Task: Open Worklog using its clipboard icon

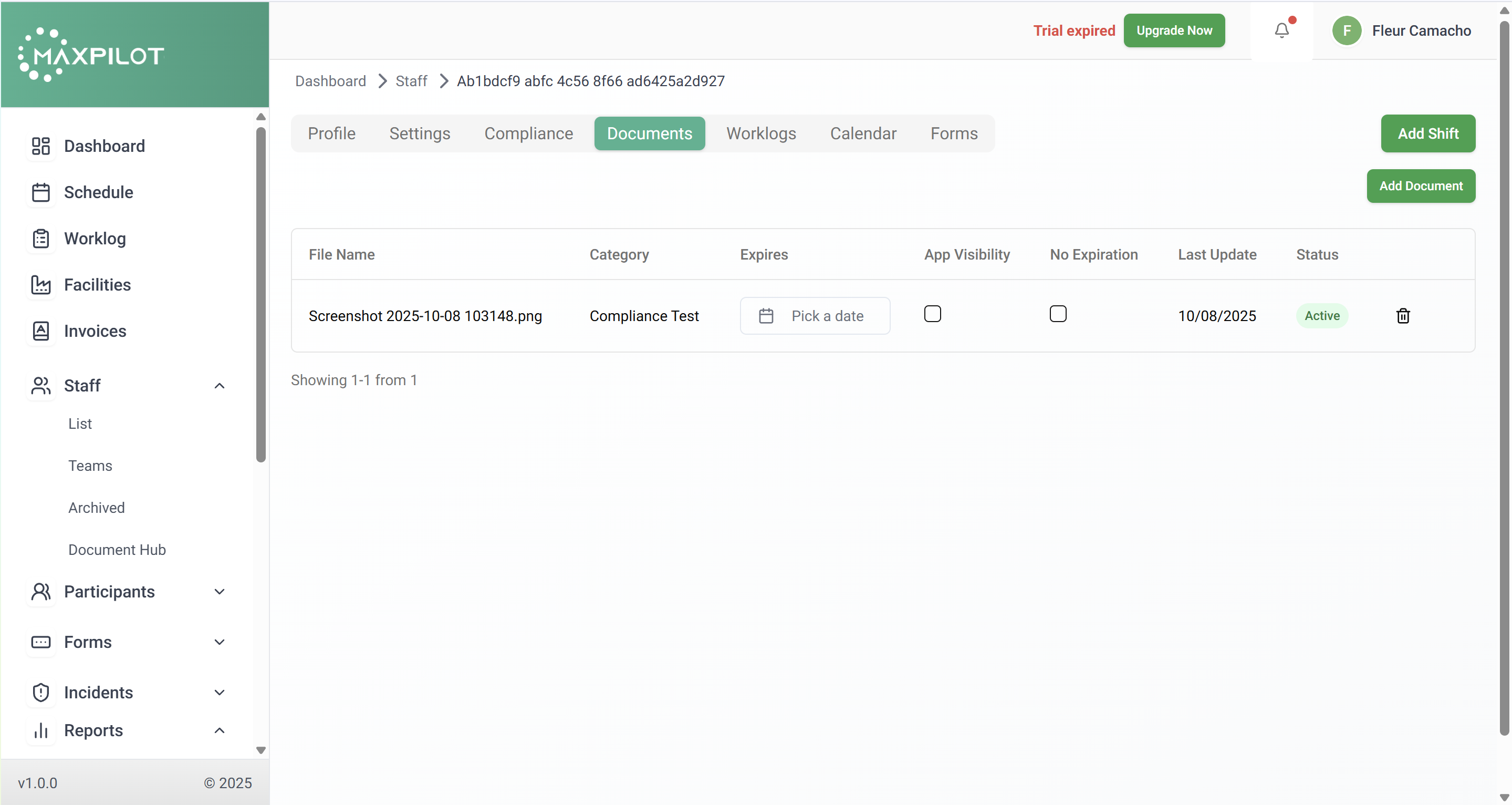Action: point(40,239)
